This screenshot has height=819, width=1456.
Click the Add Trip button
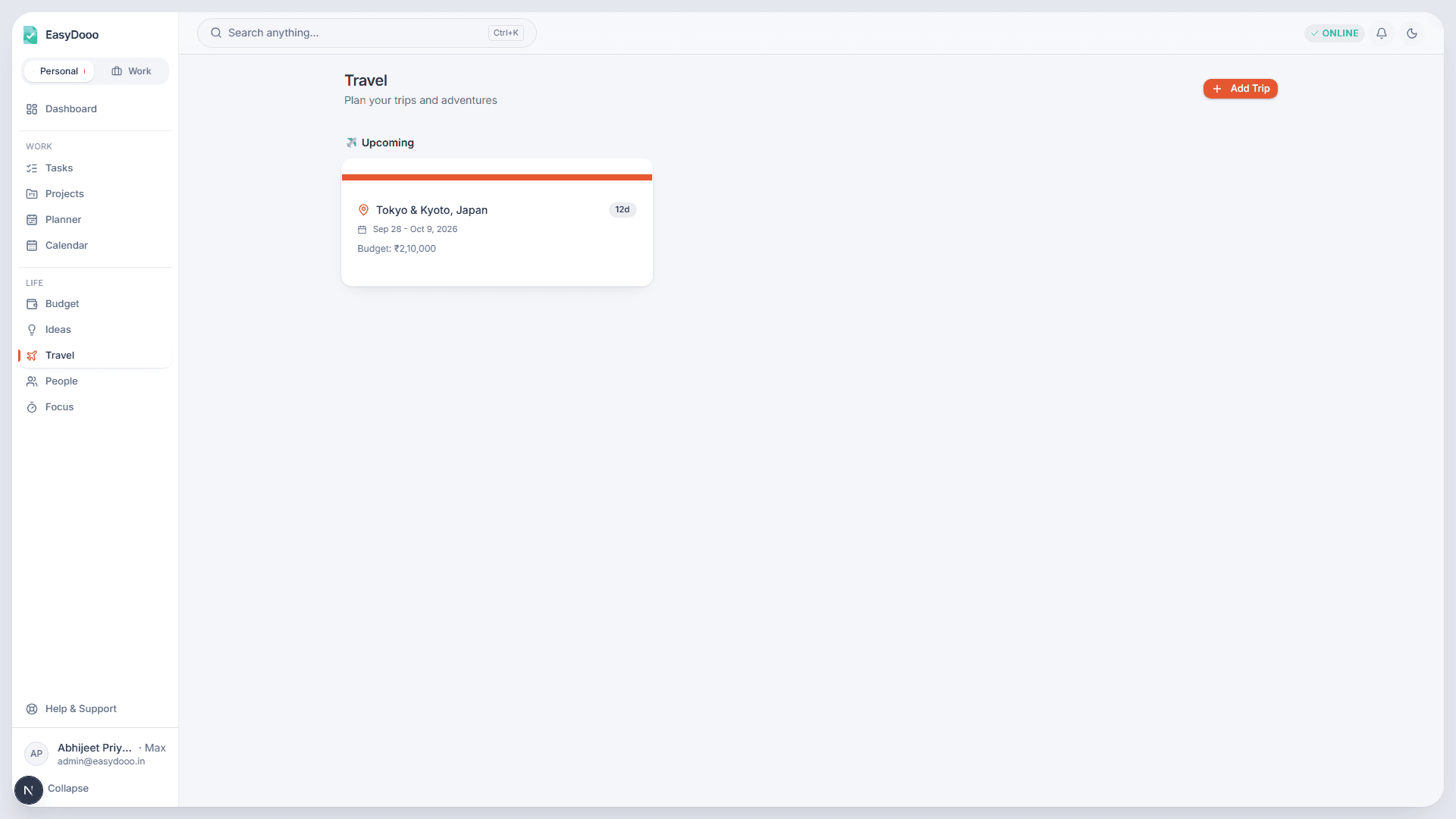pos(1241,89)
